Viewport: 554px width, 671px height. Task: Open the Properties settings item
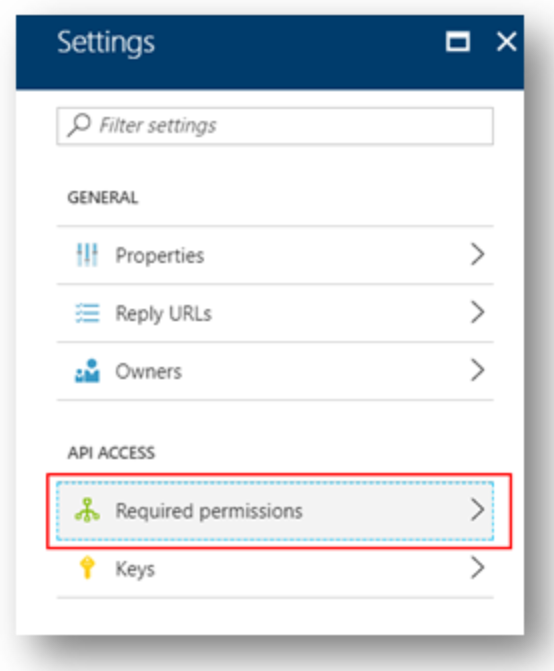click(275, 255)
